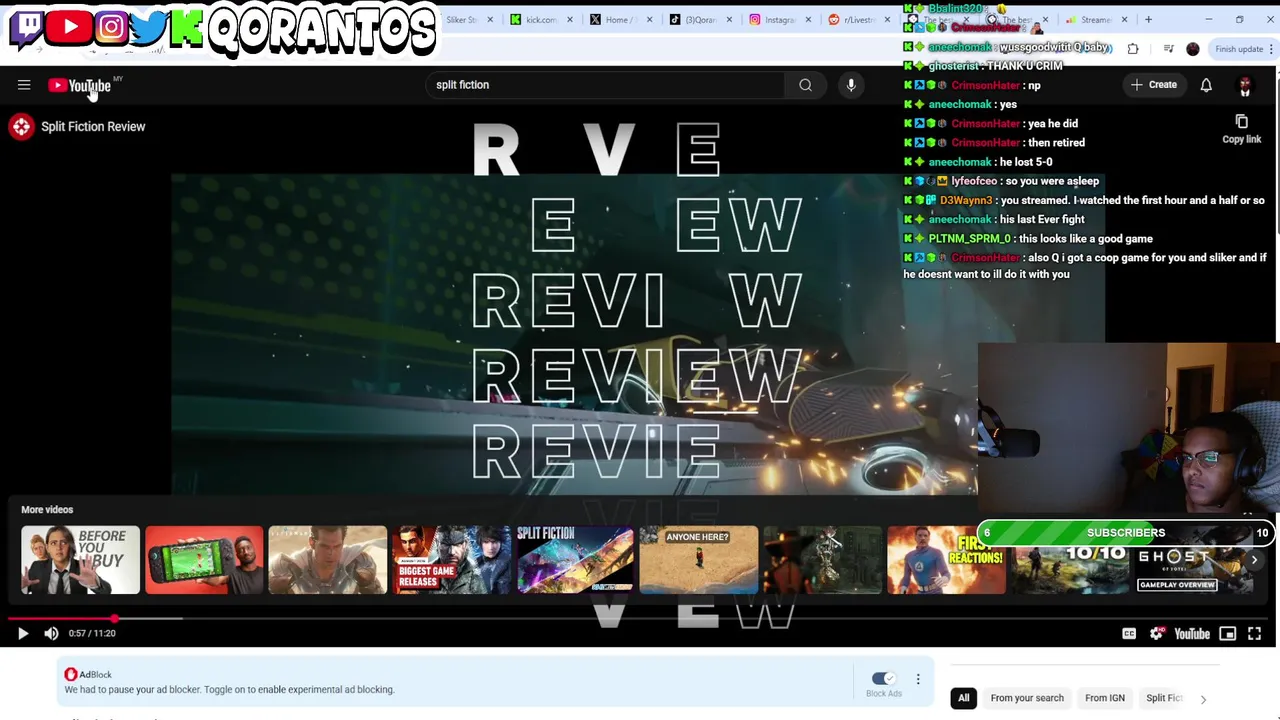Close the kick.com browser tab
This screenshot has width=1280, height=720.
pos(569,20)
